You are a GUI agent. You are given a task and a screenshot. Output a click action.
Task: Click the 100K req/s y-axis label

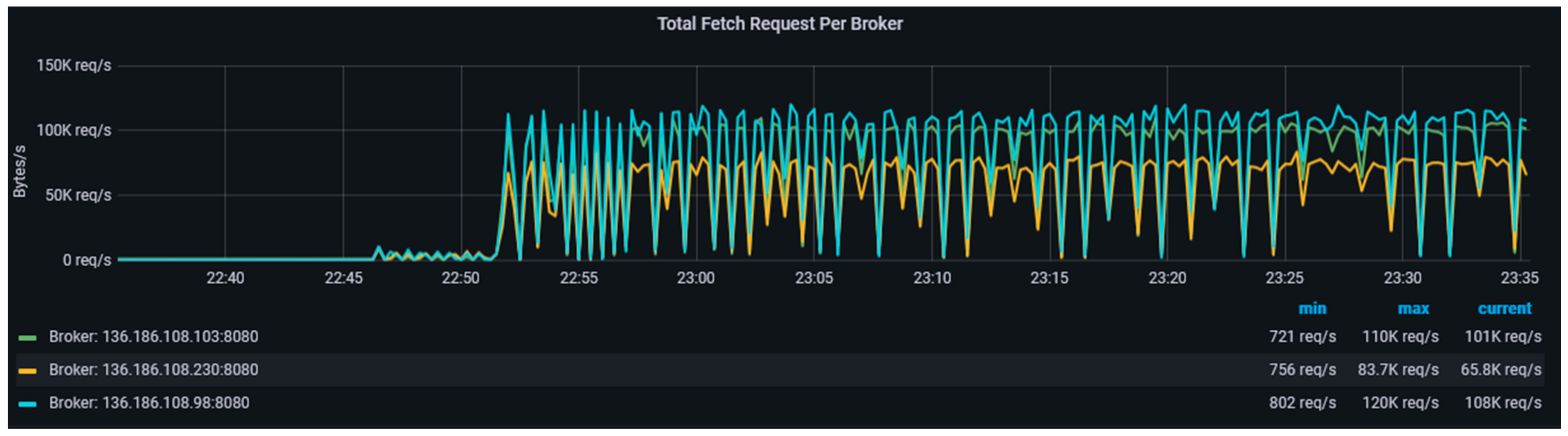coord(74,130)
